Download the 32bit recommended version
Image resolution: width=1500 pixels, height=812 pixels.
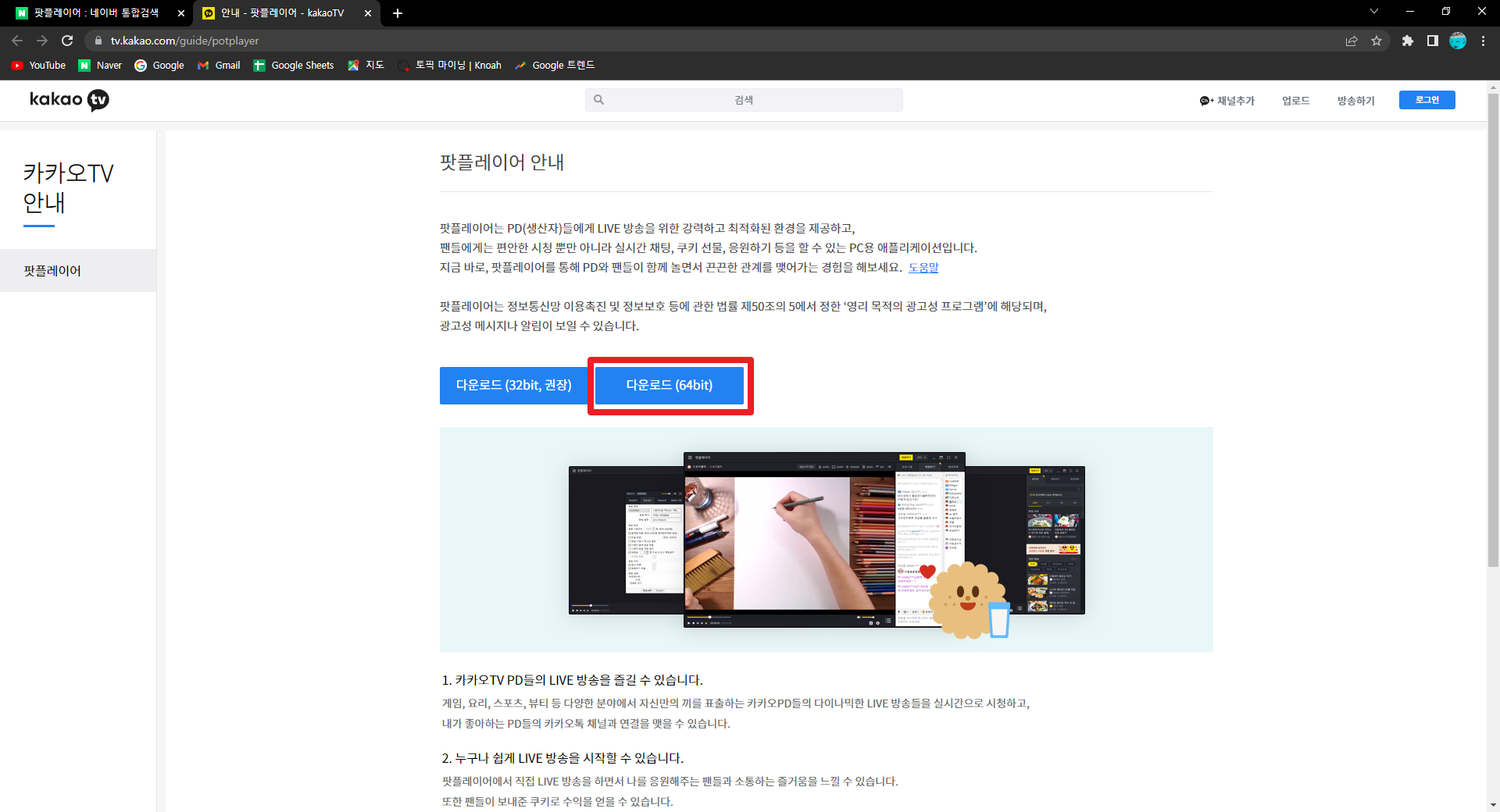514,386
